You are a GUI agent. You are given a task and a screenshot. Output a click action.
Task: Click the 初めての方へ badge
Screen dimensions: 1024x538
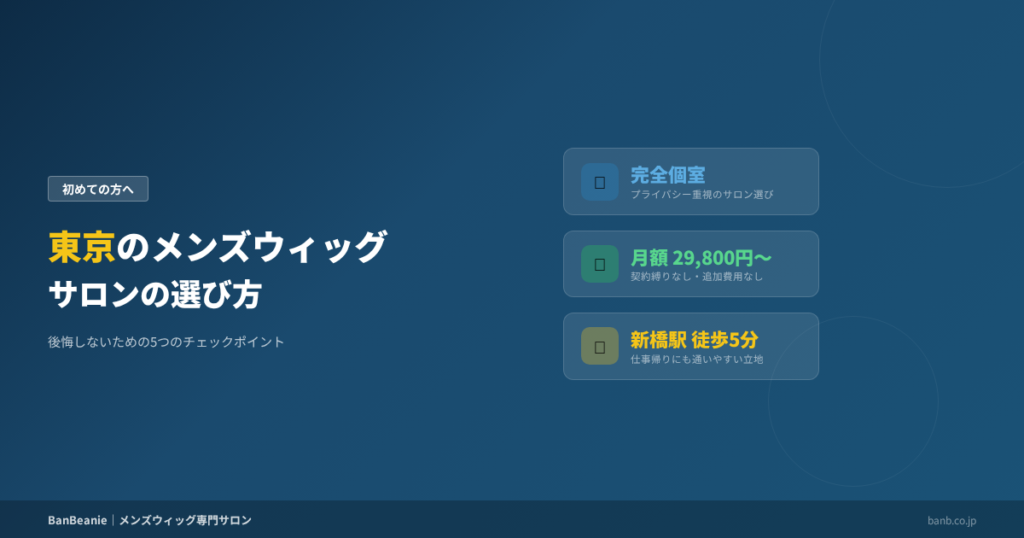click(x=98, y=188)
